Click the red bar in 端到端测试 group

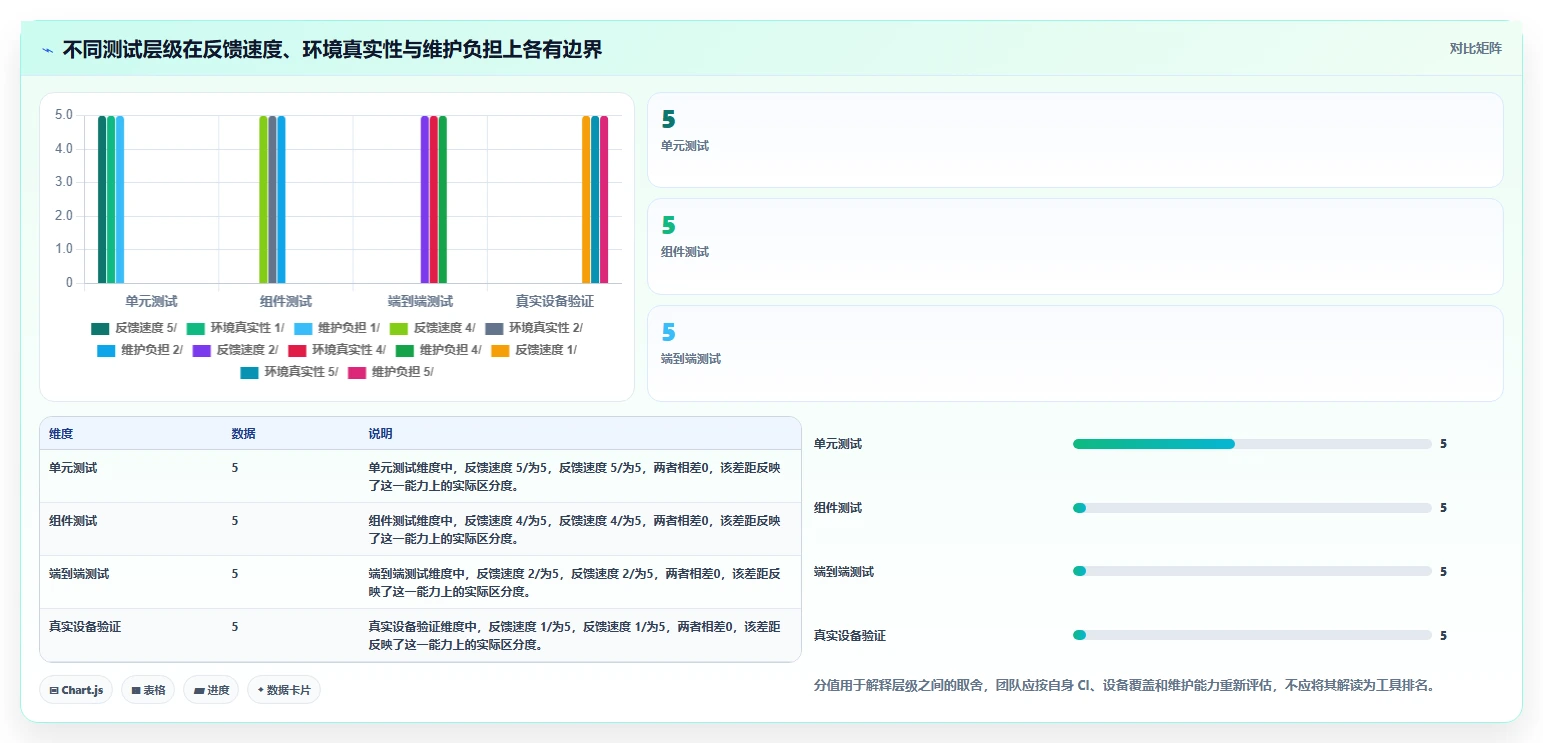click(x=434, y=199)
